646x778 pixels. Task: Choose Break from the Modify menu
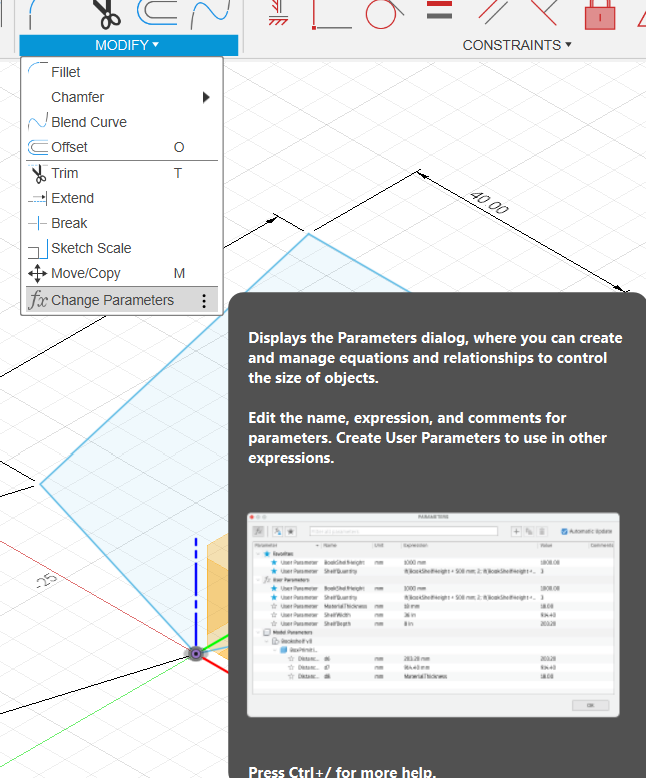(122, 223)
